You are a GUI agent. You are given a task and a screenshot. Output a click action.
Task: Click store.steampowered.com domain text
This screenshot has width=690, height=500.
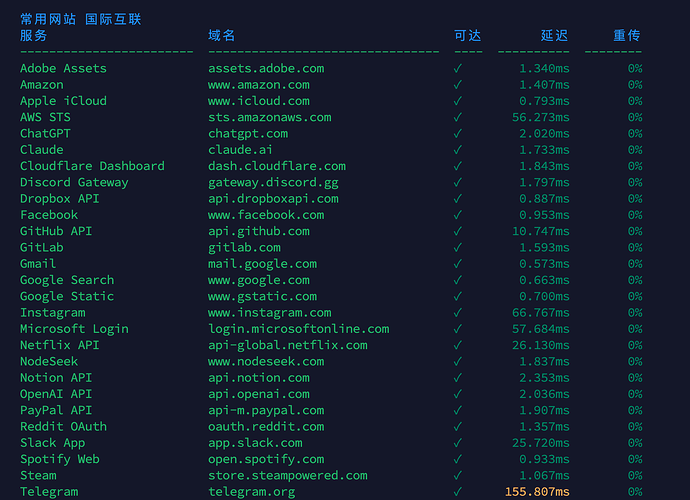tap(288, 476)
